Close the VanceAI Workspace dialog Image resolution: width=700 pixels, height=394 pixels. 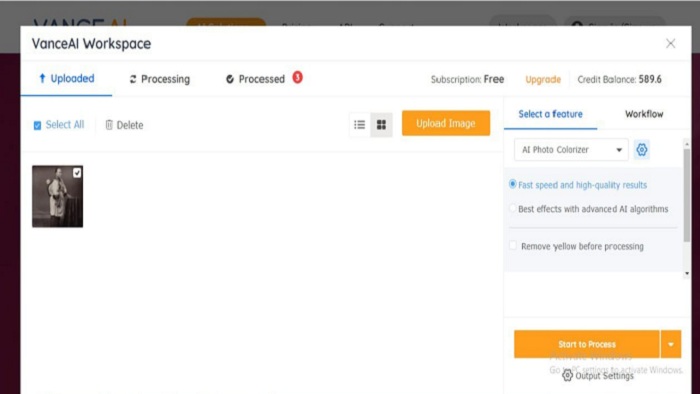[671, 43]
